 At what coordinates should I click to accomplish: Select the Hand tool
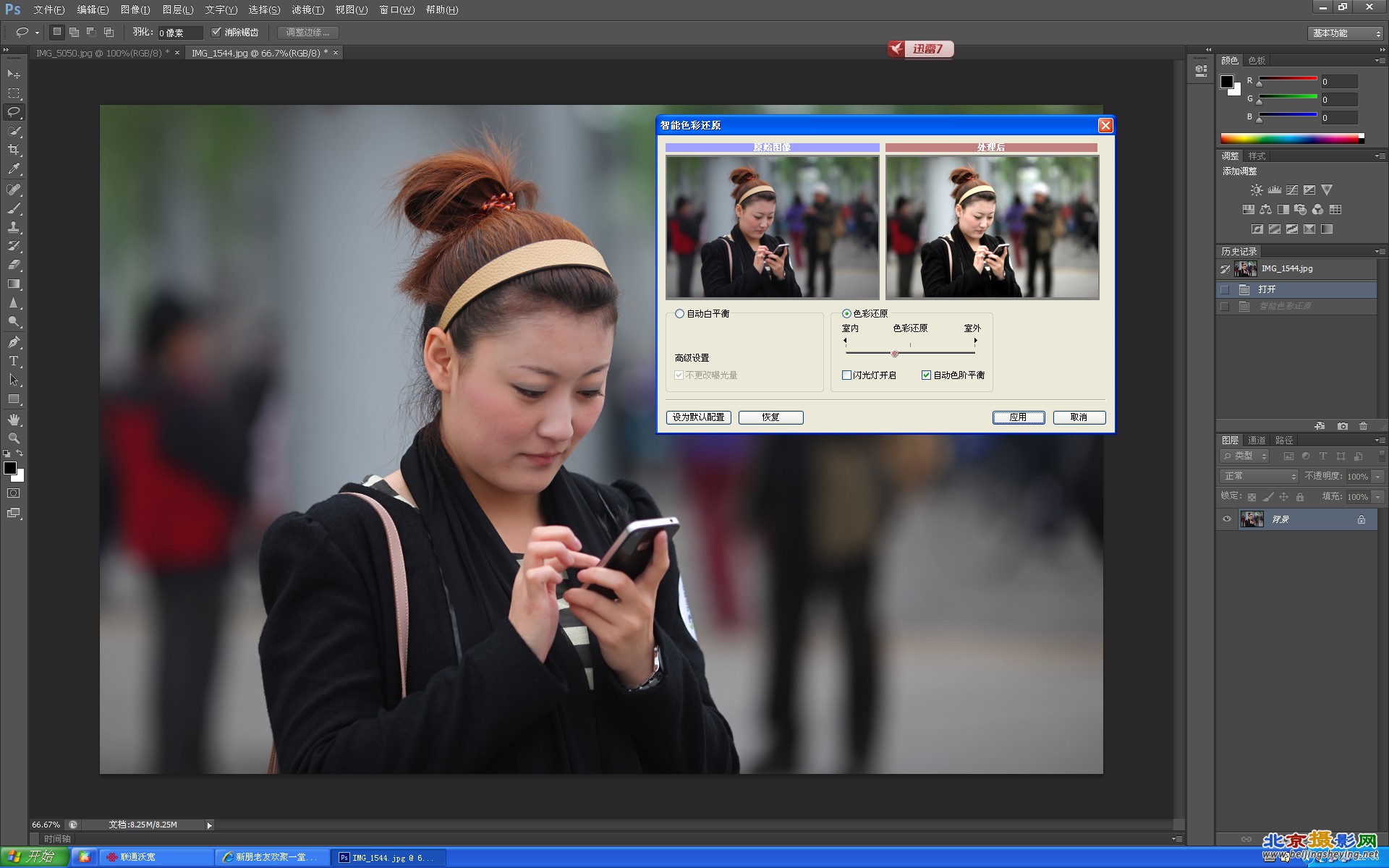click(x=14, y=420)
